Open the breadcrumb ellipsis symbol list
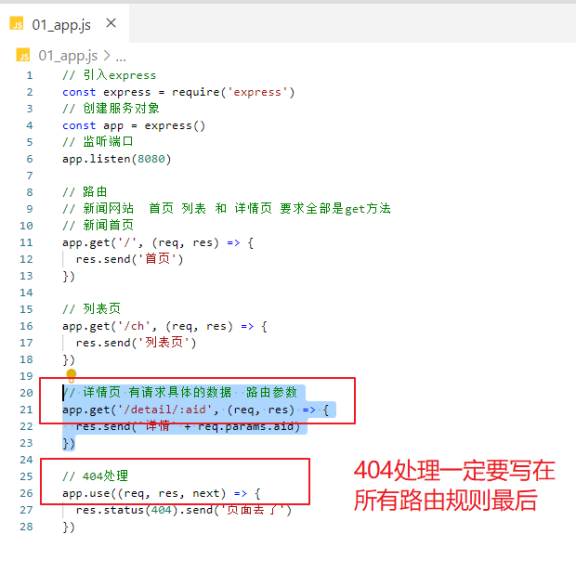576x561 pixels. click(x=121, y=57)
